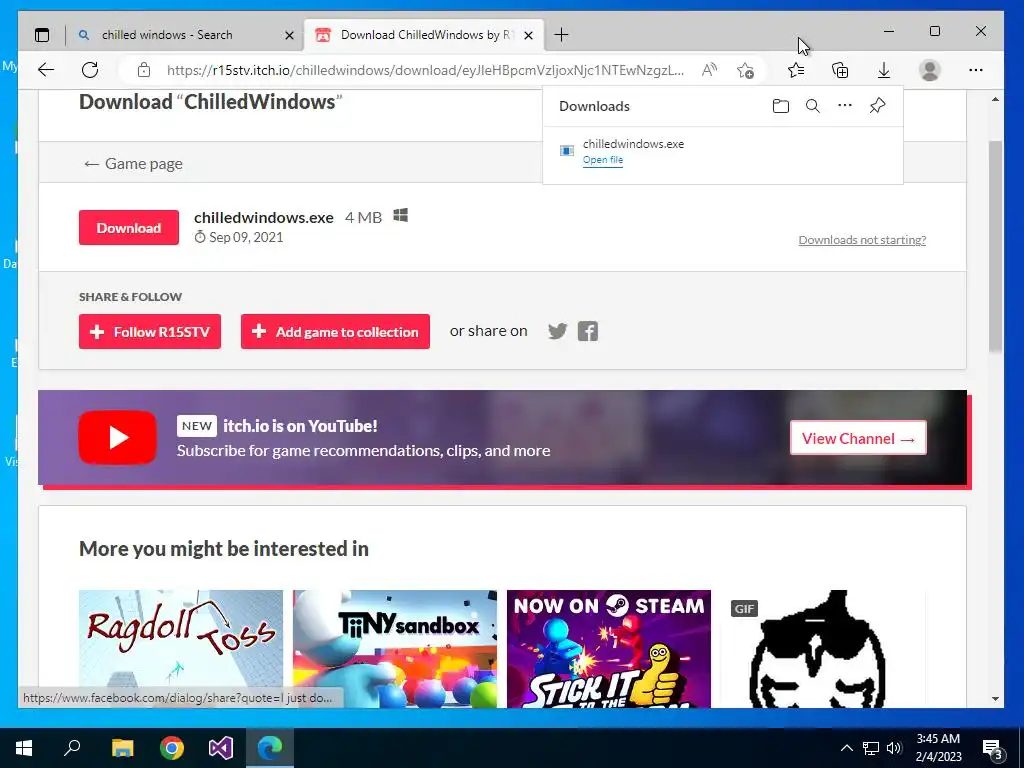Open the notification center icon

[992, 749]
